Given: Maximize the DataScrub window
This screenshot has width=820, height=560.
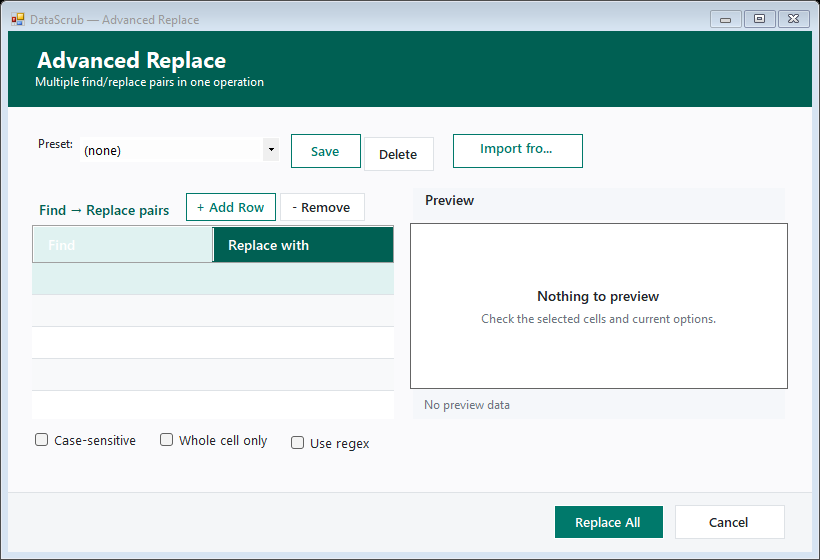Looking at the screenshot, I should 759,19.
